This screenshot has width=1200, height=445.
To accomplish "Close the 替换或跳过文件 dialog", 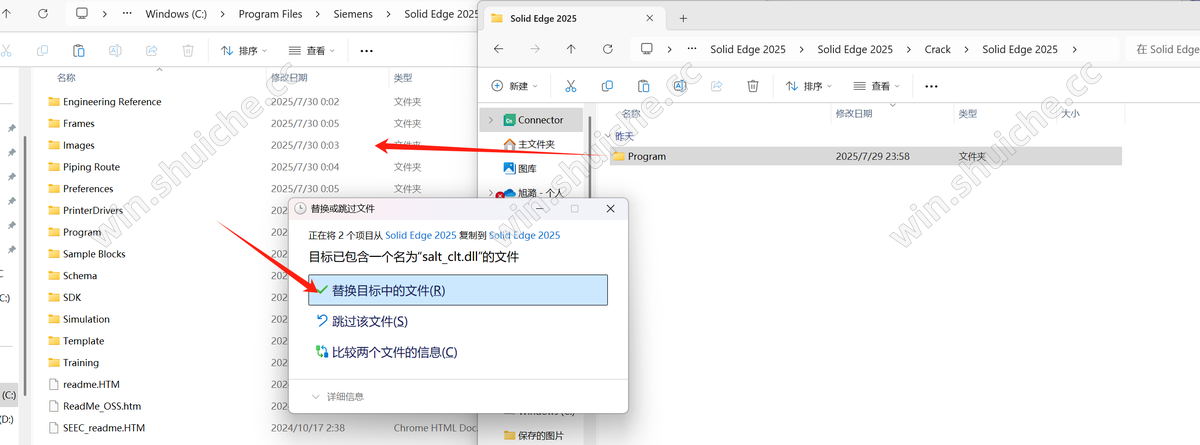I will [610, 208].
